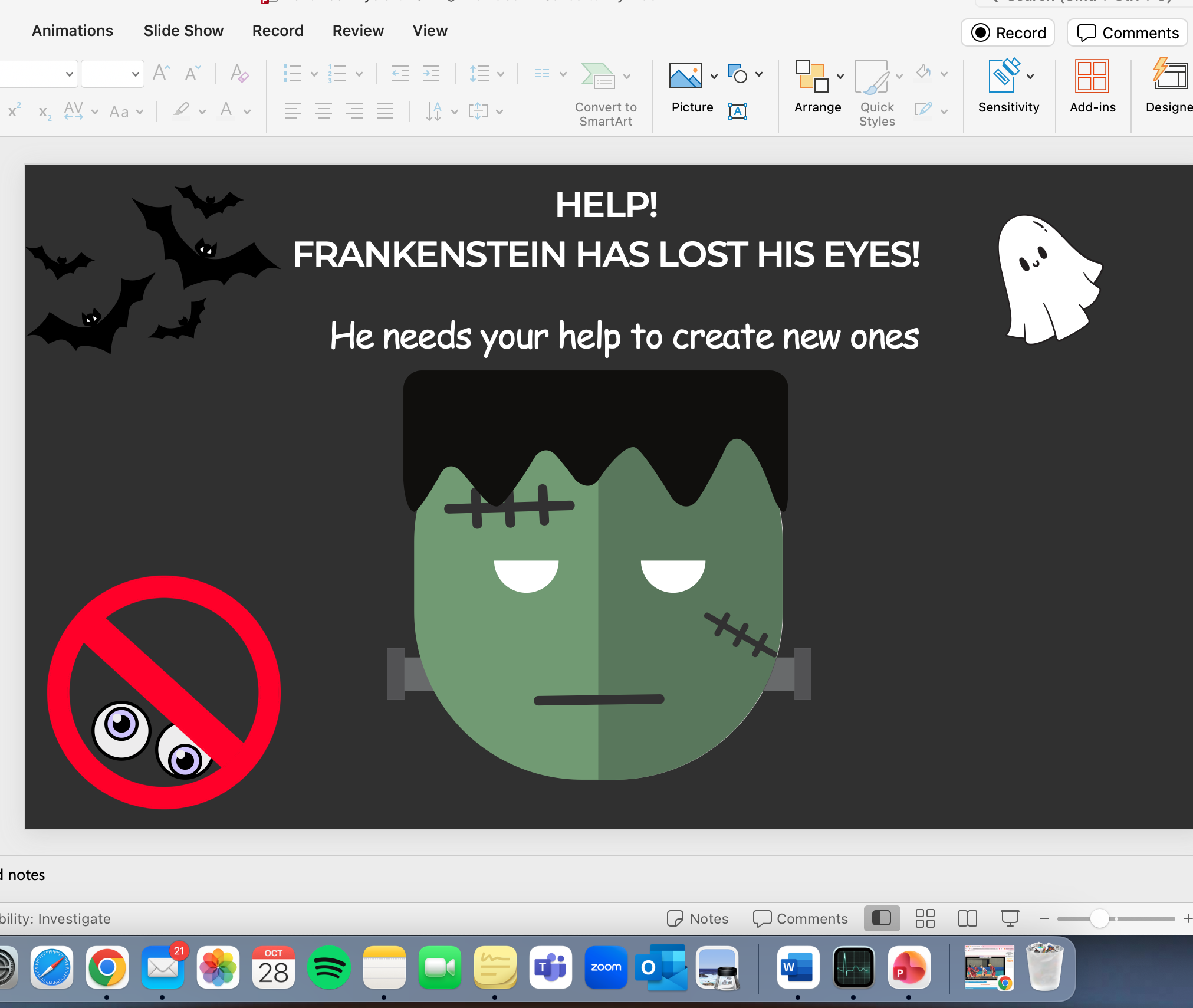Insert a text box from ribbon
Viewport: 1193px width, 1008px height.
click(x=738, y=111)
